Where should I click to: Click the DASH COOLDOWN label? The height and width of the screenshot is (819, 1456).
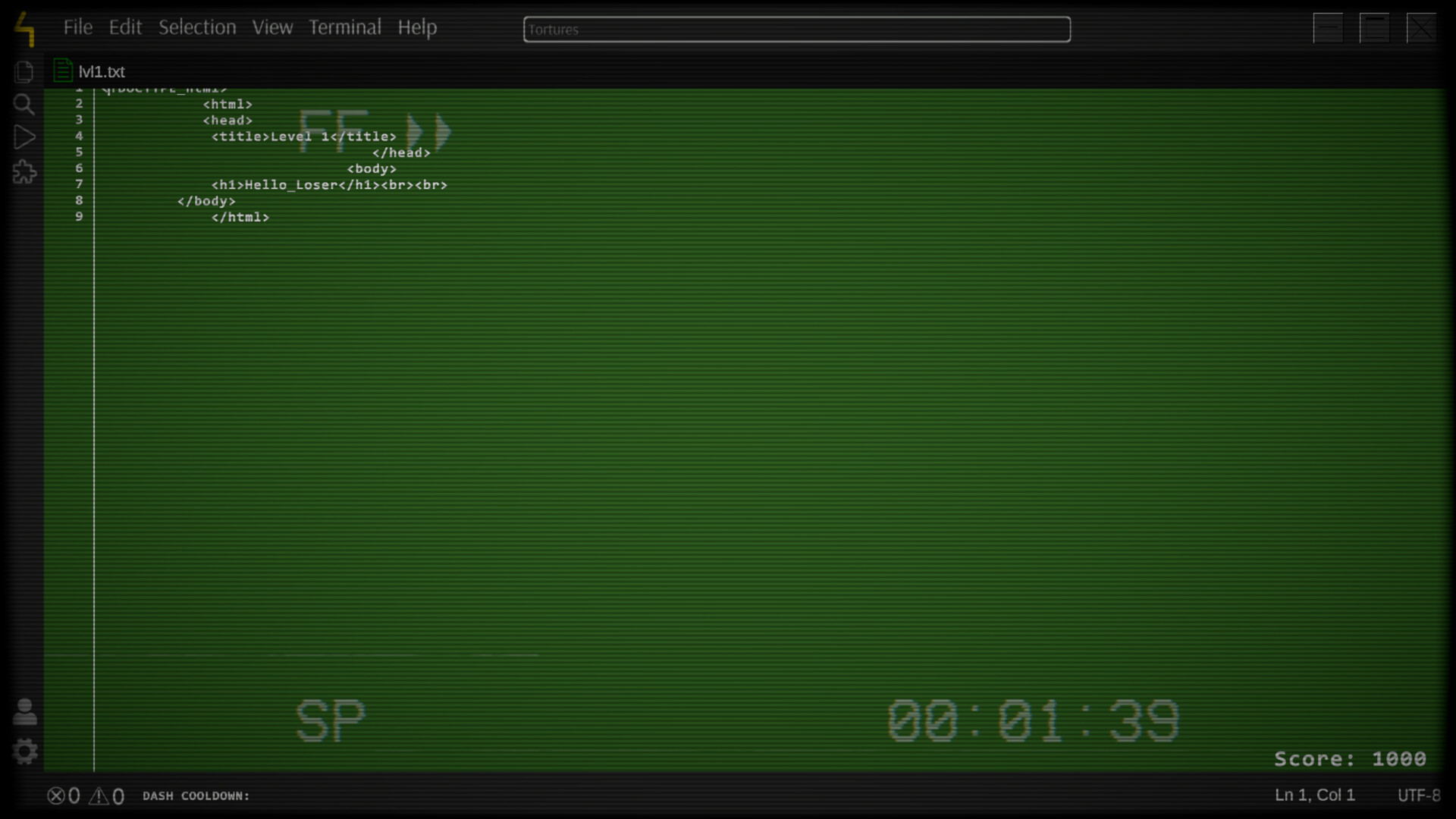(x=196, y=795)
